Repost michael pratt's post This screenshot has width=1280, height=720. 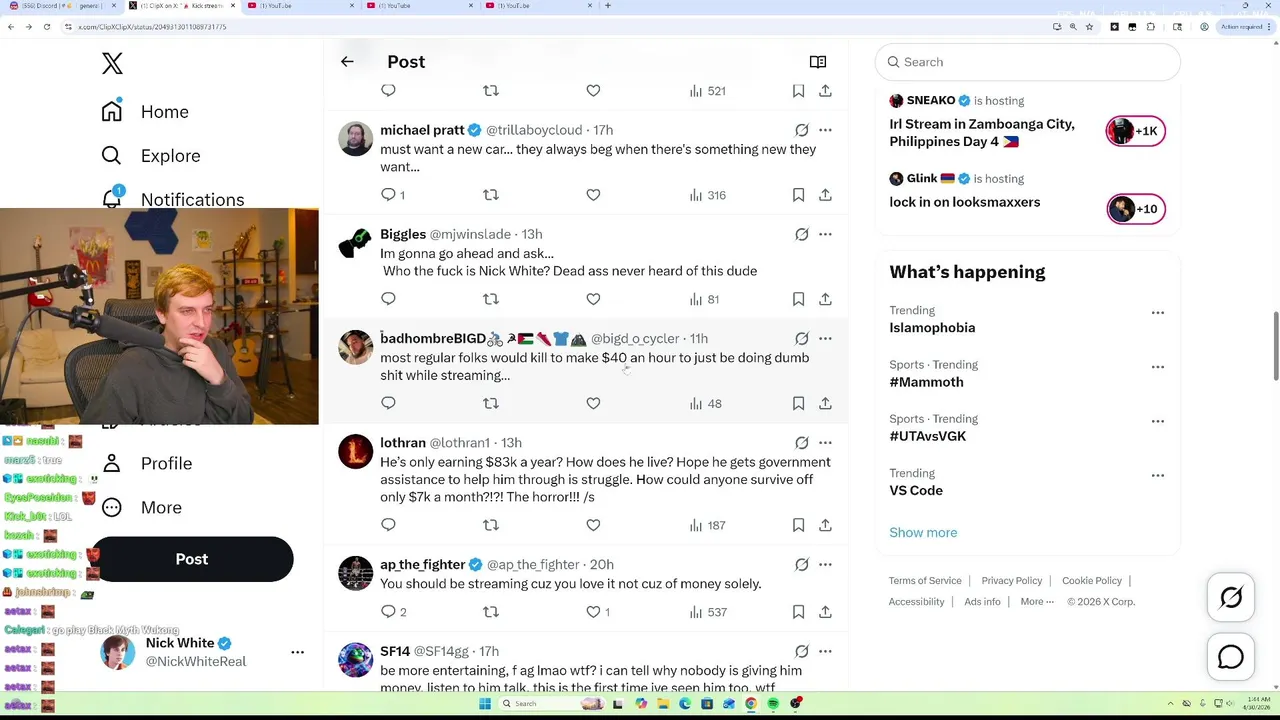click(x=491, y=195)
